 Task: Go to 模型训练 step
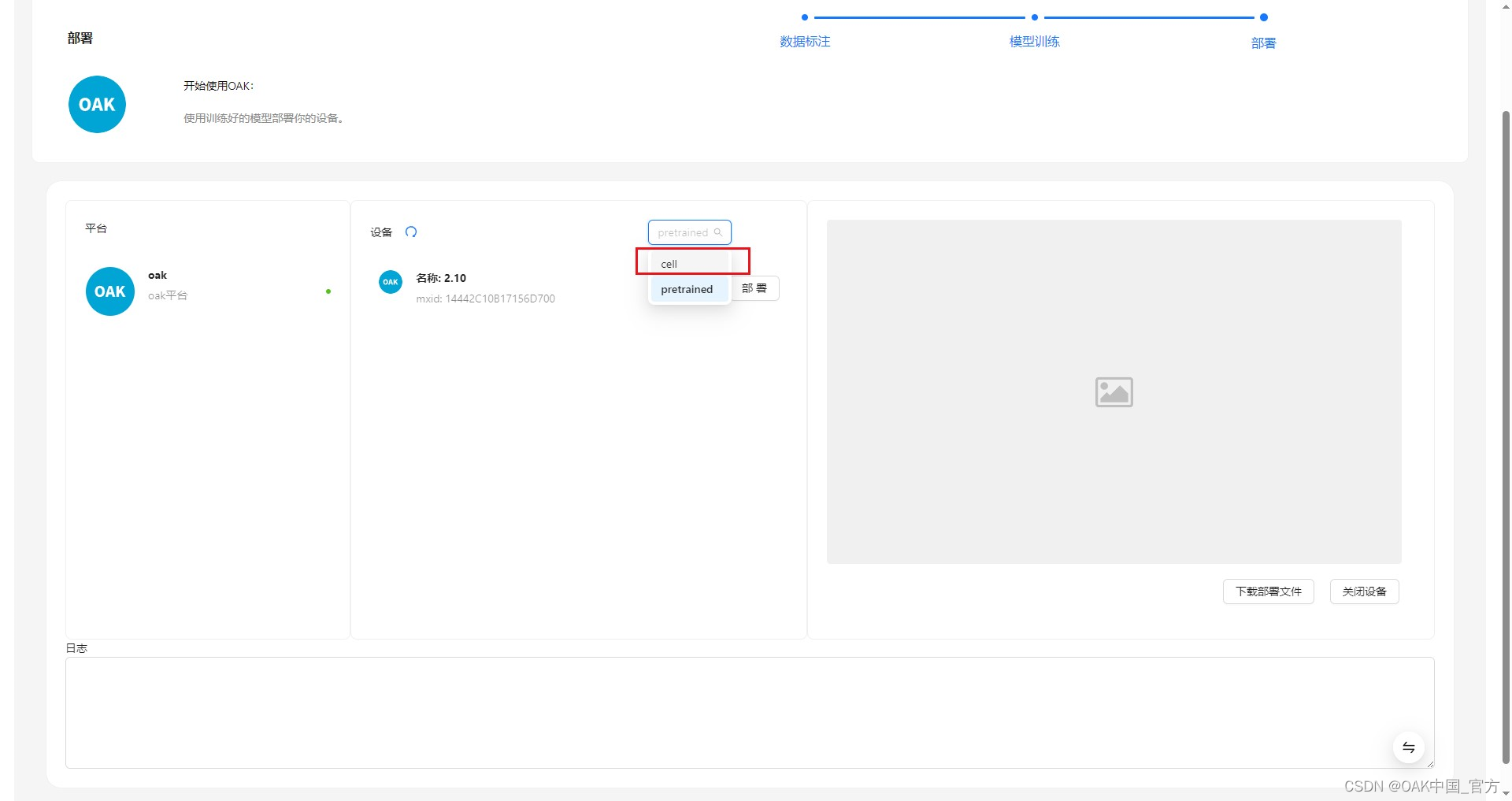tap(1035, 41)
